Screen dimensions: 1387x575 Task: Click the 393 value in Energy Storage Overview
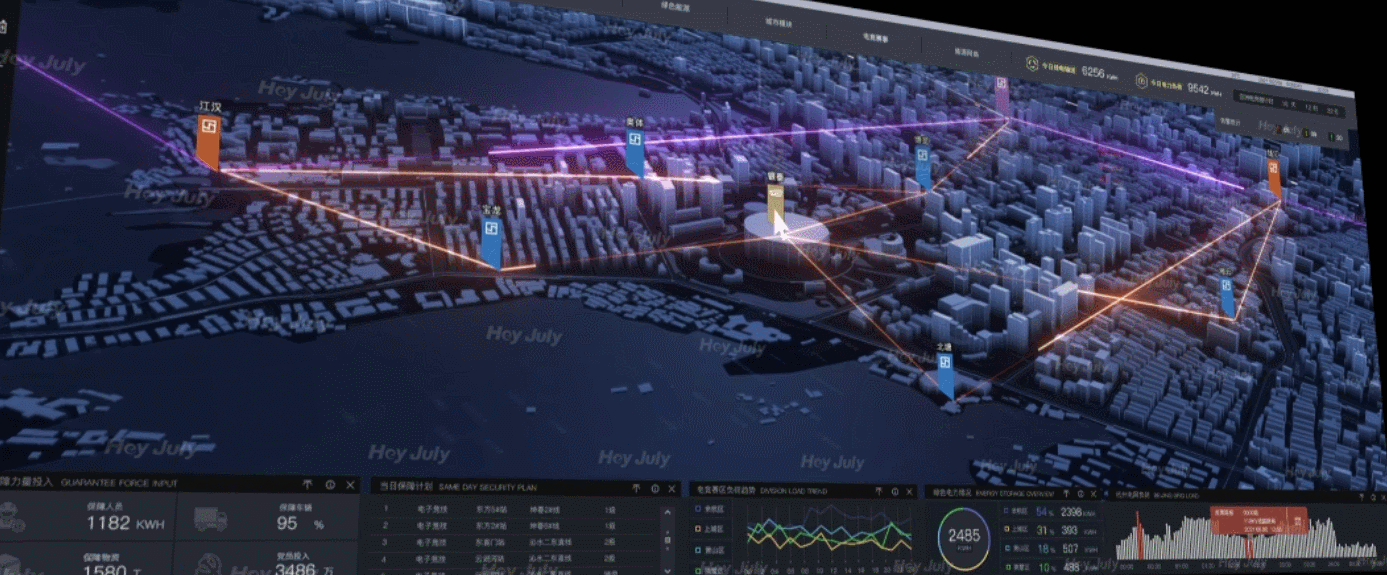[x=1068, y=530]
